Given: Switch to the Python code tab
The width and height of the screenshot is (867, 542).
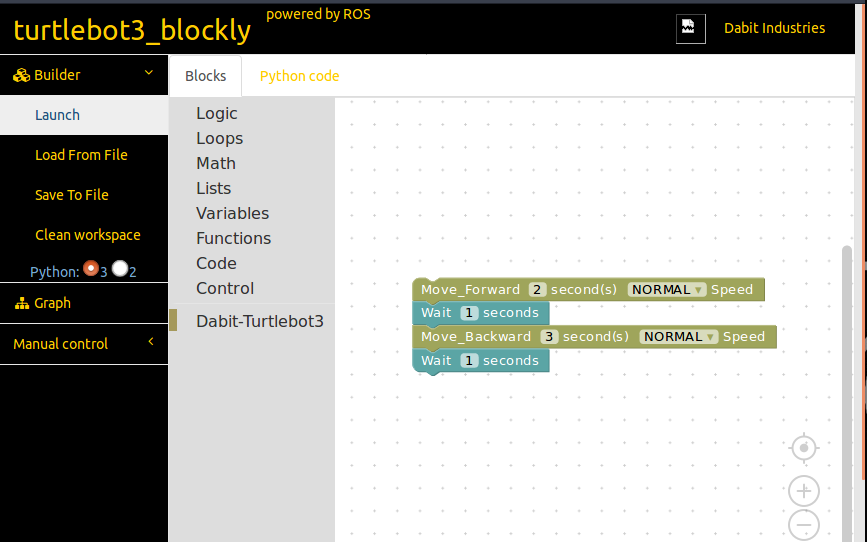Looking at the screenshot, I should click(299, 76).
